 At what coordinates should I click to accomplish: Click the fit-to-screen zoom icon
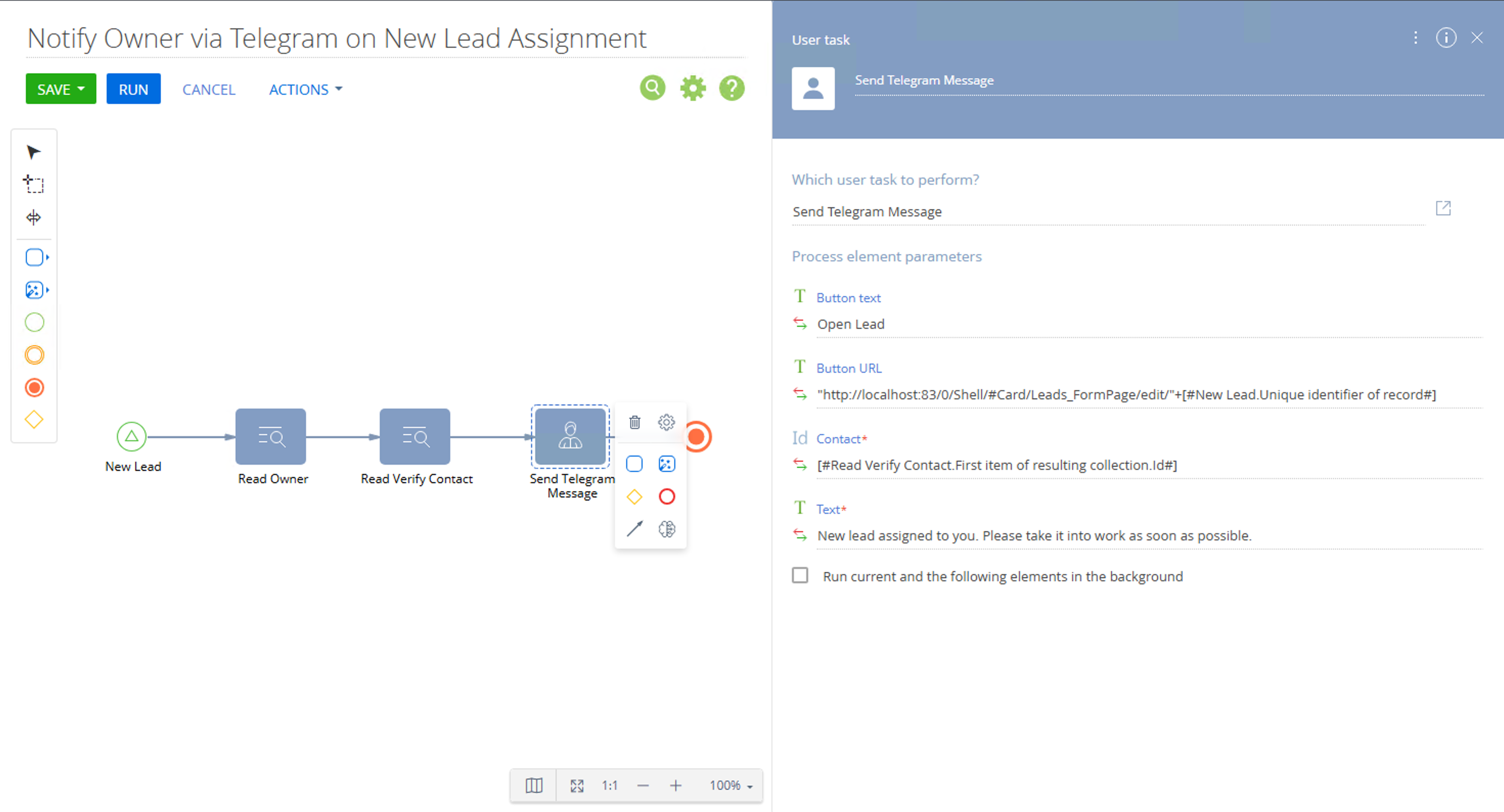click(x=577, y=785)
